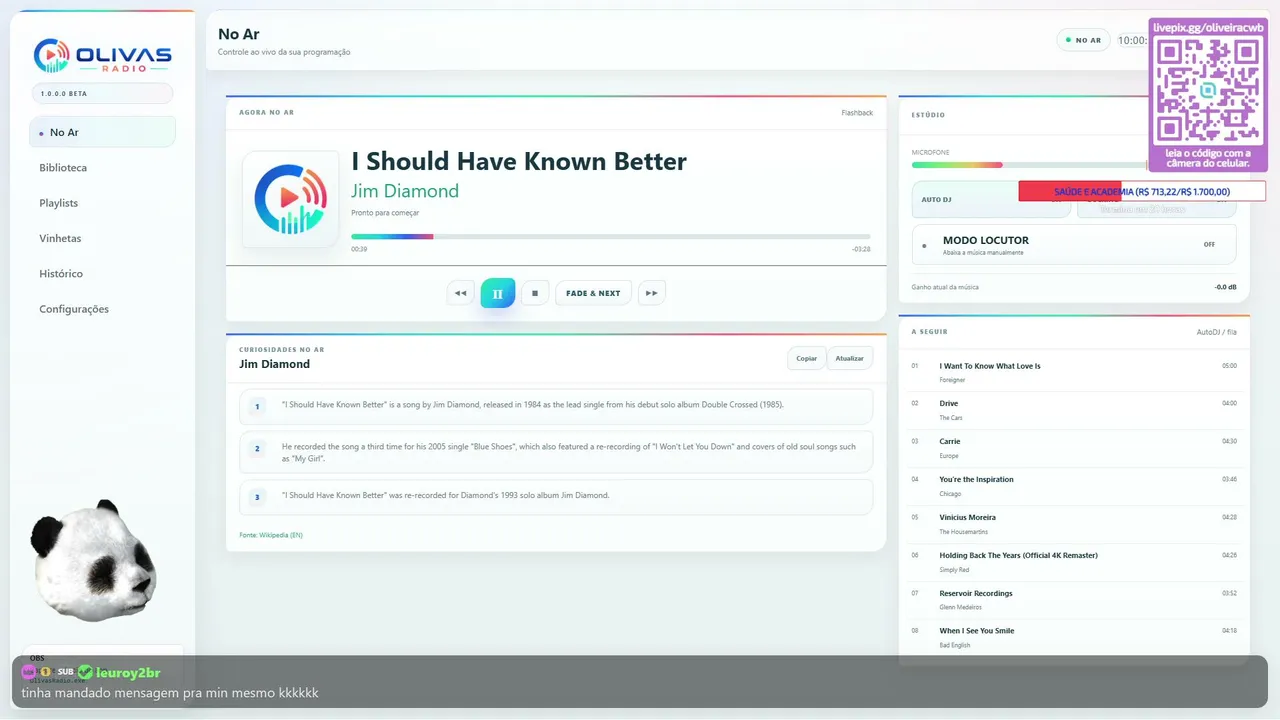Select queued song Reservoir Recordings
This screenshot has height=720, width=1280.
tap(1074, 600)
